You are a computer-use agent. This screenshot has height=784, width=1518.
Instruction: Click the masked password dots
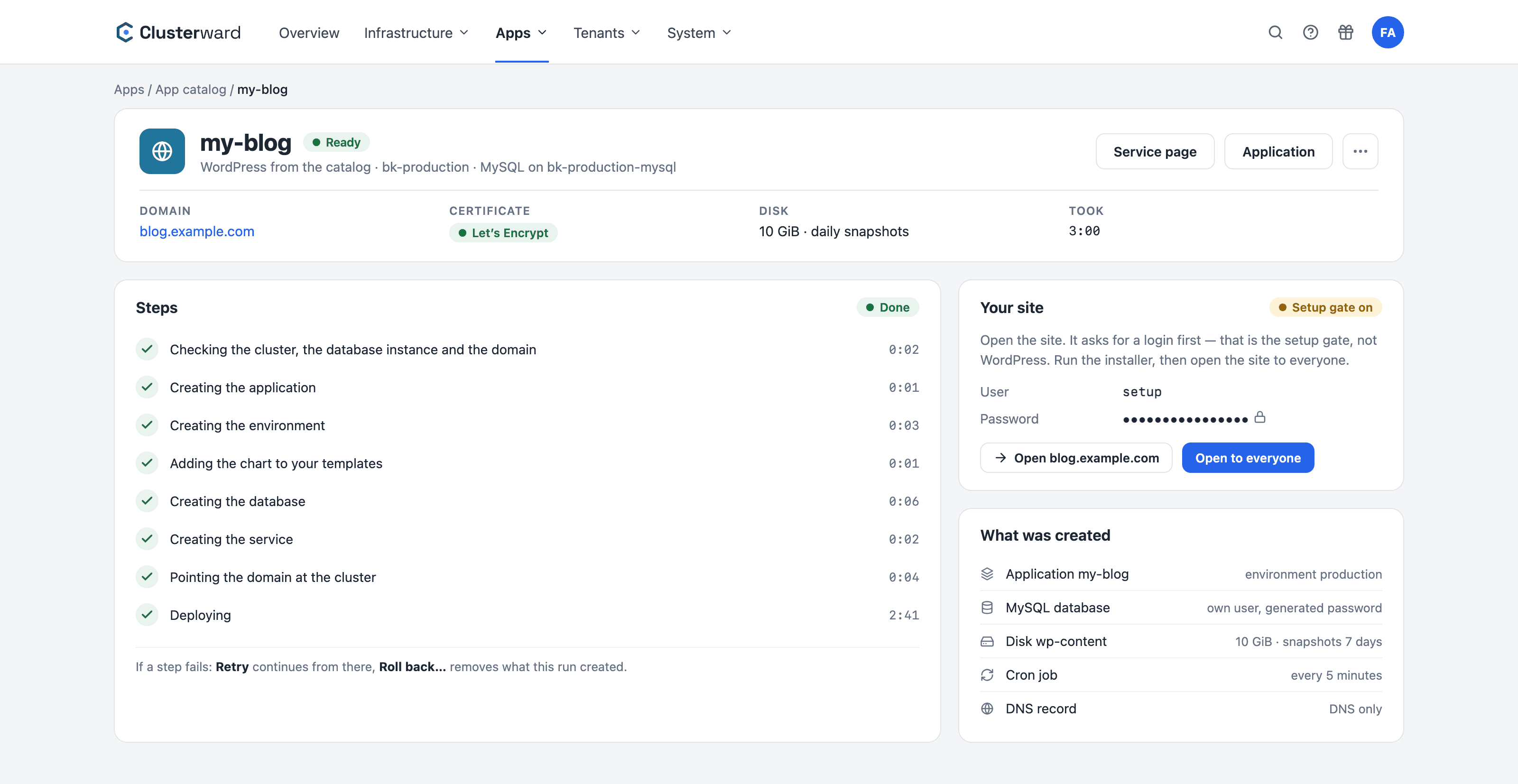(x=1185, y=419)
